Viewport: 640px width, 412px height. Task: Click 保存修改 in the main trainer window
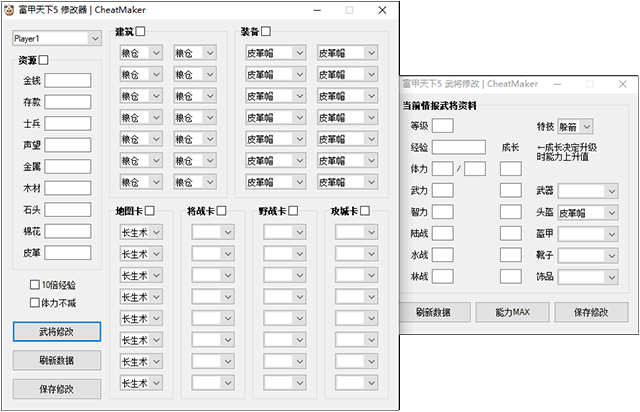point(57,389)
